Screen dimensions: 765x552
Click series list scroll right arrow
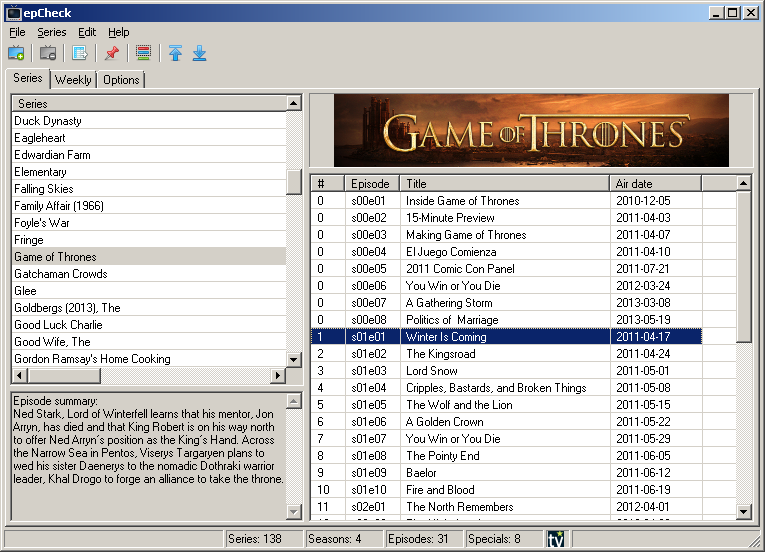coord(278,375)
